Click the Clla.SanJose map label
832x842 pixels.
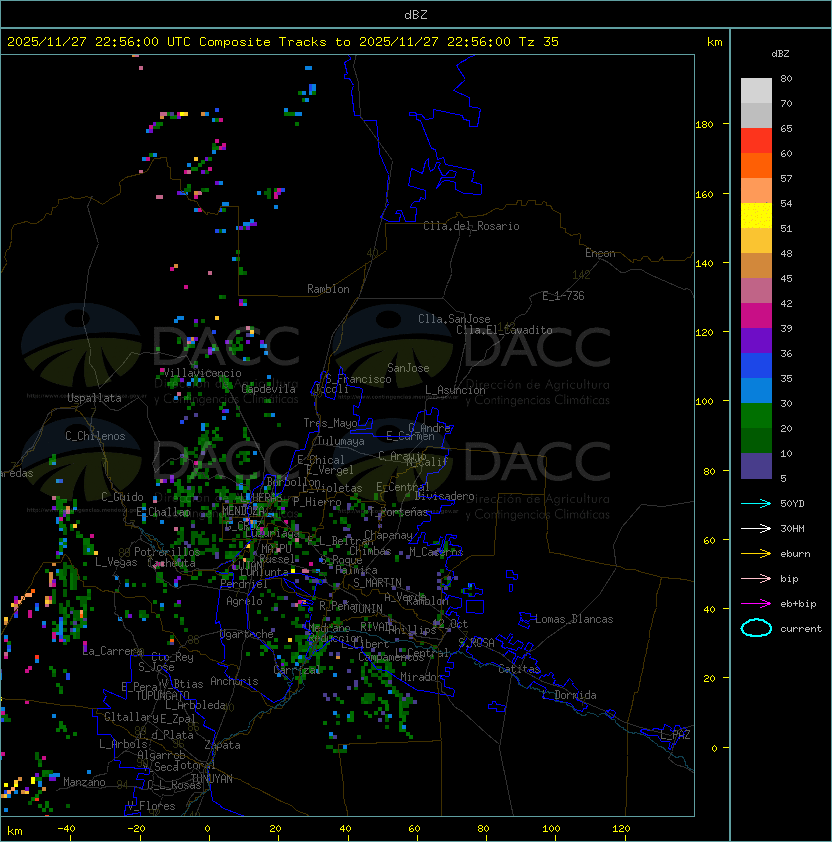(x=454, y=319)
